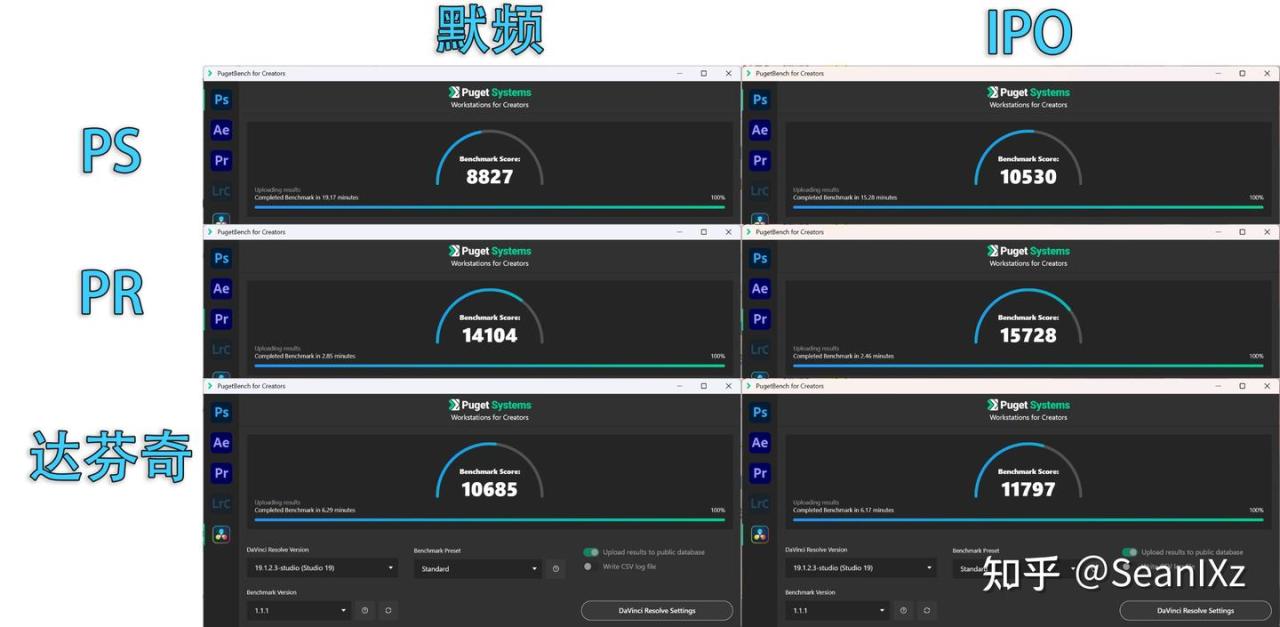
Task: Select DaVinci Resolve icon in the 11797 score window
Action: point(760,534)
